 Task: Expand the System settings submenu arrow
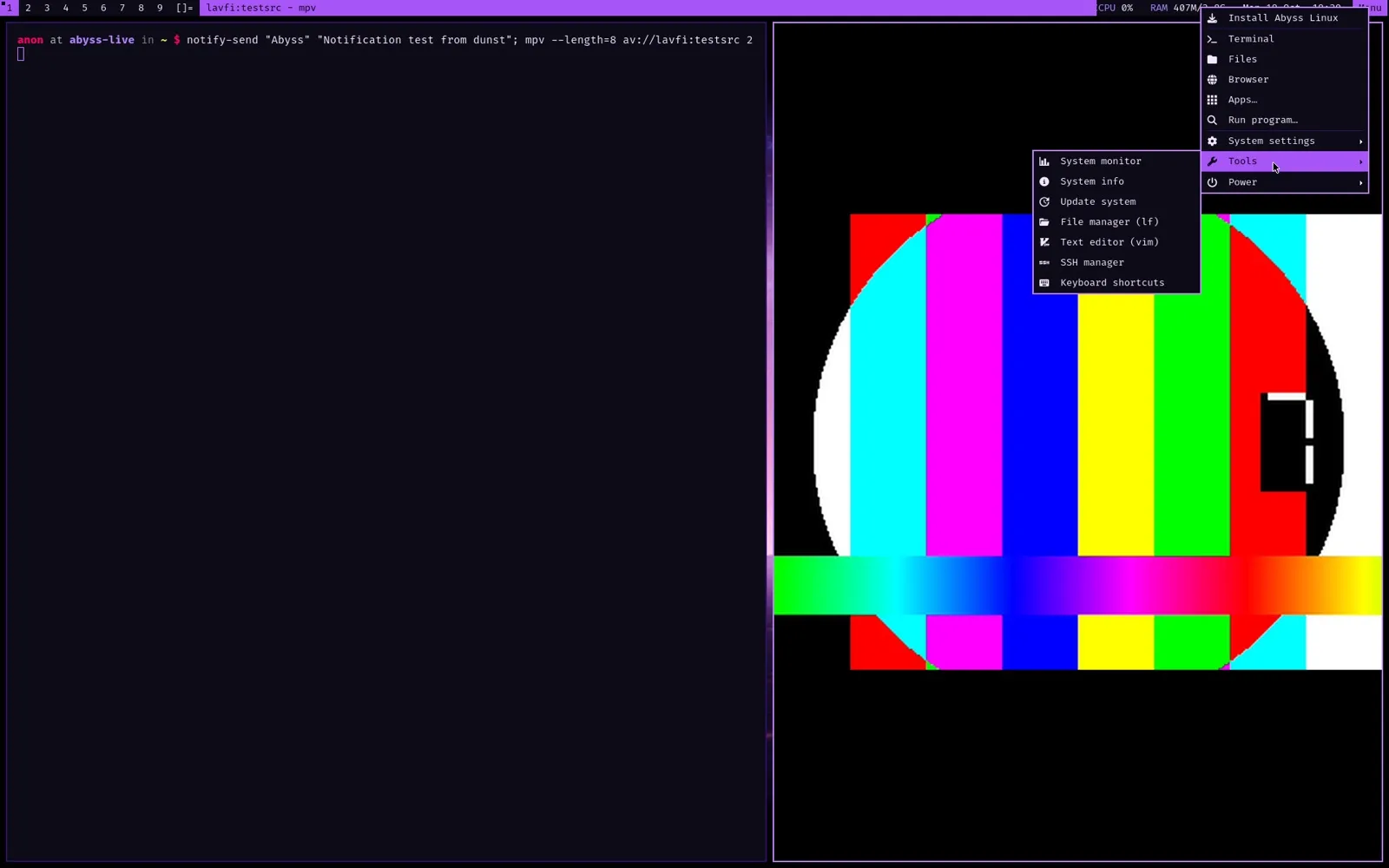point(1360,141)
